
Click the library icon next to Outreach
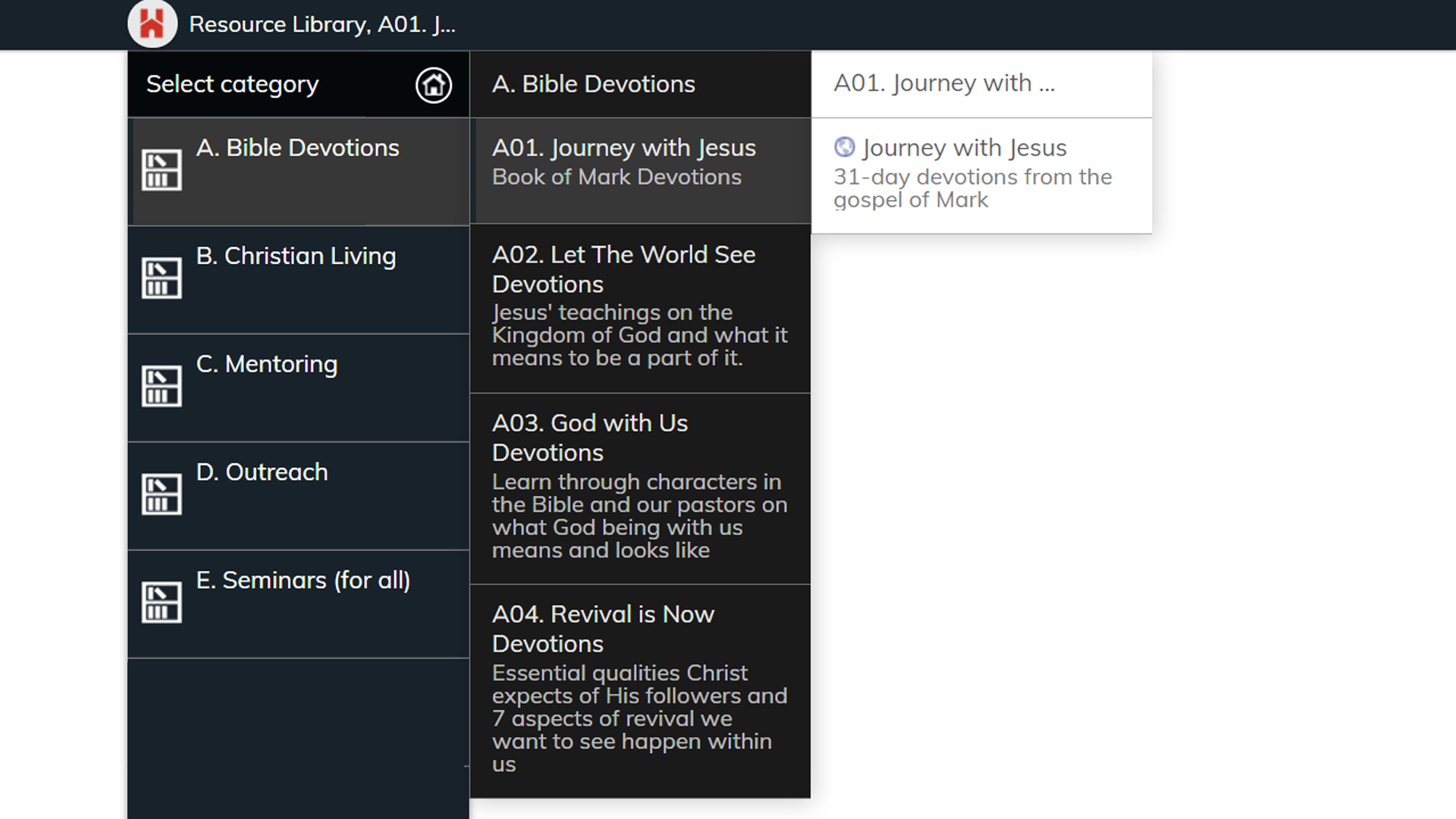pos(162,494)
